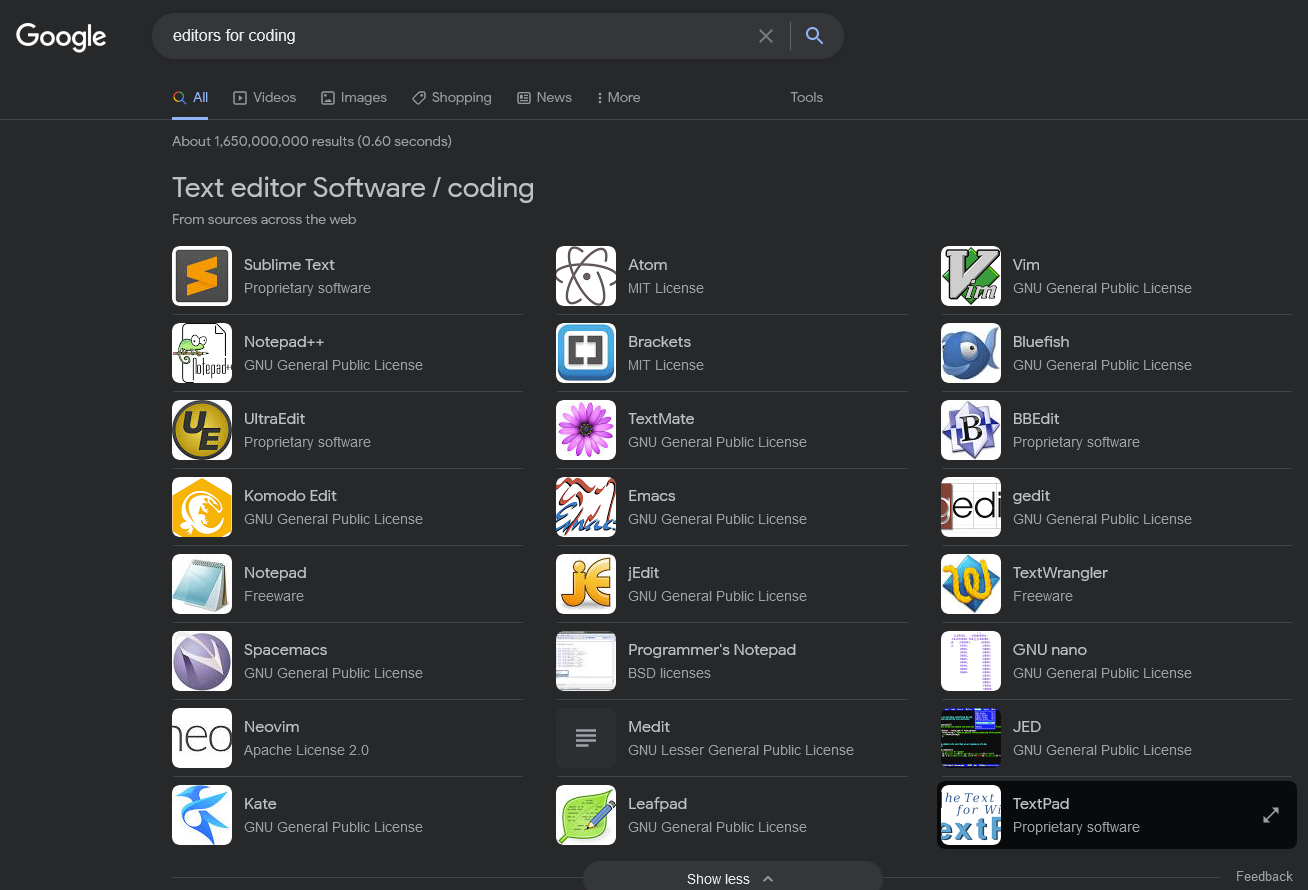Click the Programmer's Notepad screenshot thumbnail
This screenshot has height=890, width=1308.
[x=586, y=661]
